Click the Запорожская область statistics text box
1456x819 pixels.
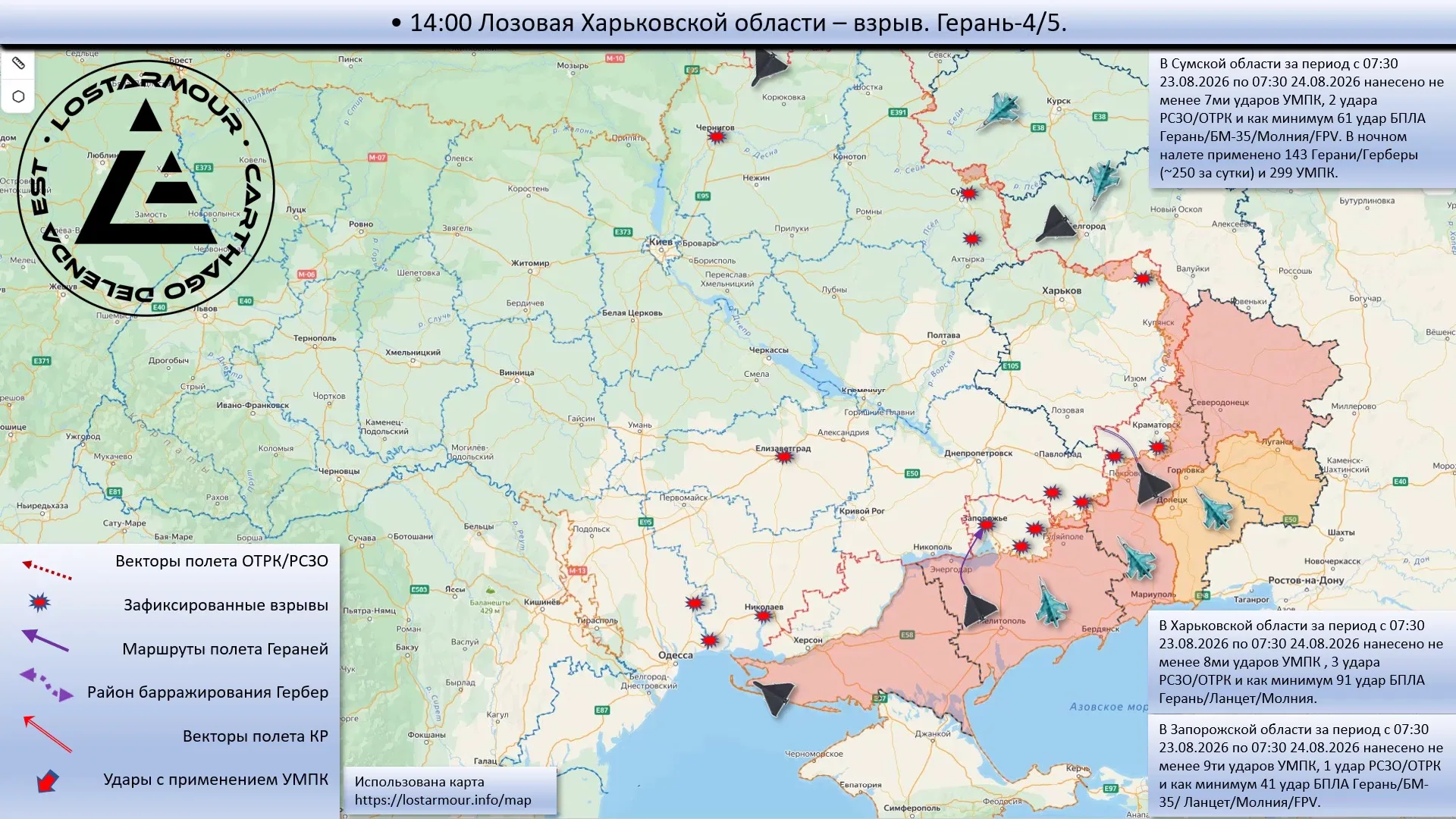point(1301,766)
